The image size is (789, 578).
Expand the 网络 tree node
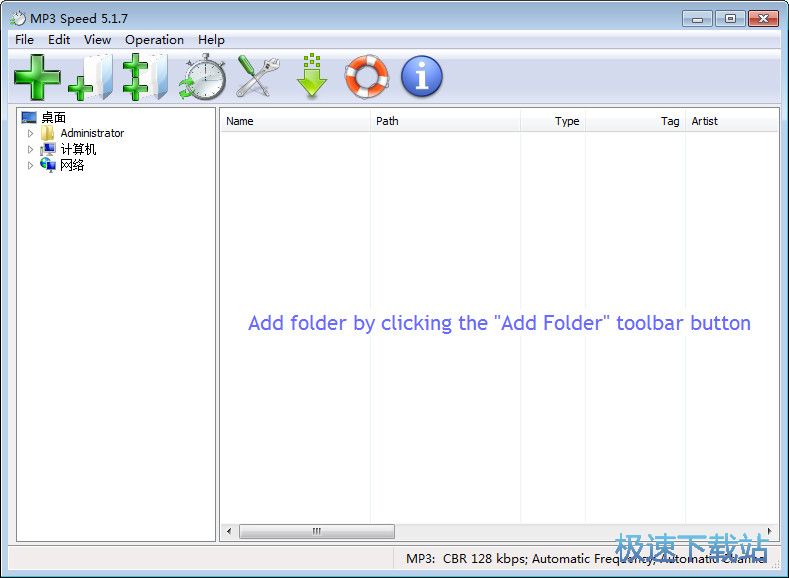(30, 165)
